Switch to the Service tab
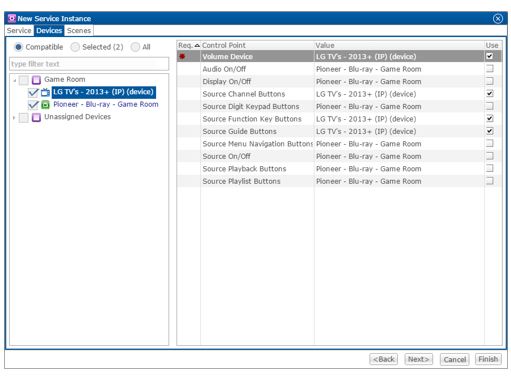Viewport: 511px width, 377px height. [19, 31]
